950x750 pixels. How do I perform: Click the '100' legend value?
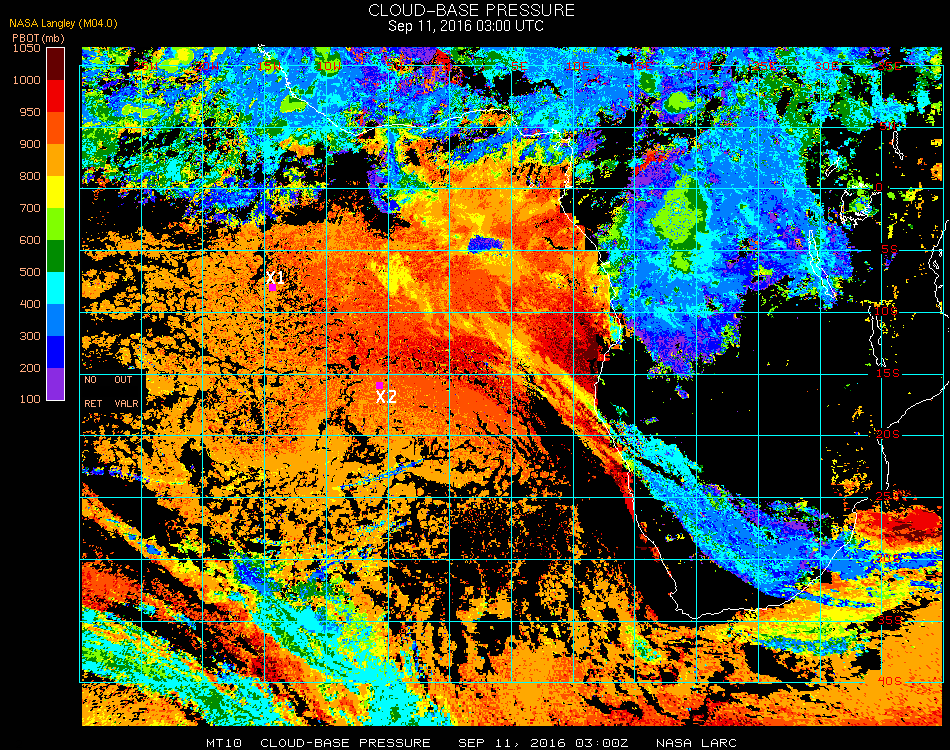(30, 399)
